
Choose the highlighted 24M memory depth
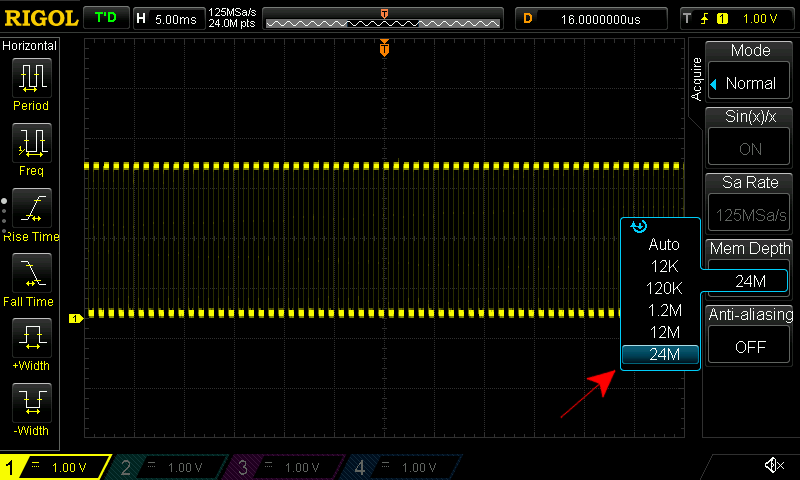[661, 354]
